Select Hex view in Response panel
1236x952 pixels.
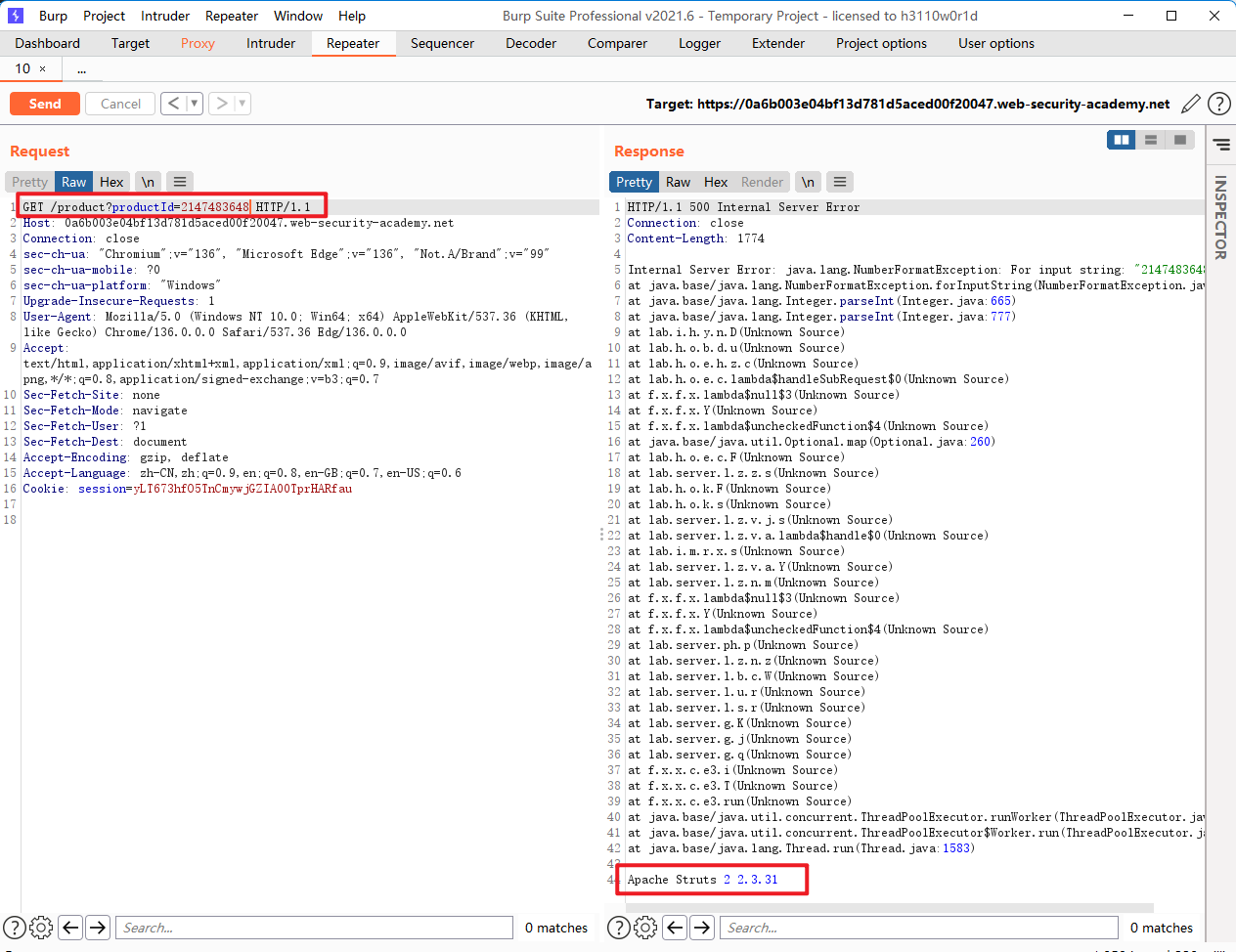716,182
